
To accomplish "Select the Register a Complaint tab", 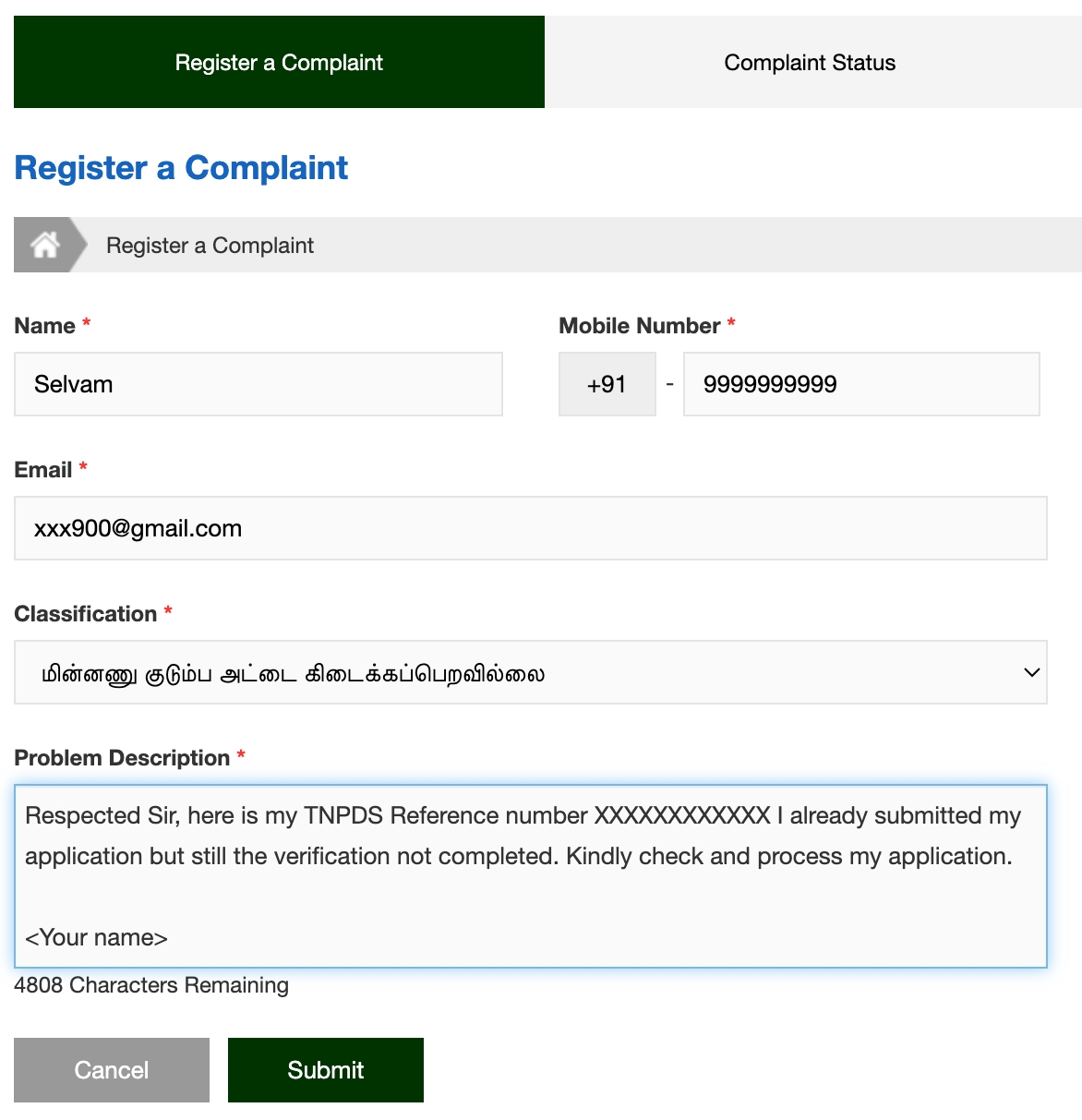I will click(x=278, y=62).
